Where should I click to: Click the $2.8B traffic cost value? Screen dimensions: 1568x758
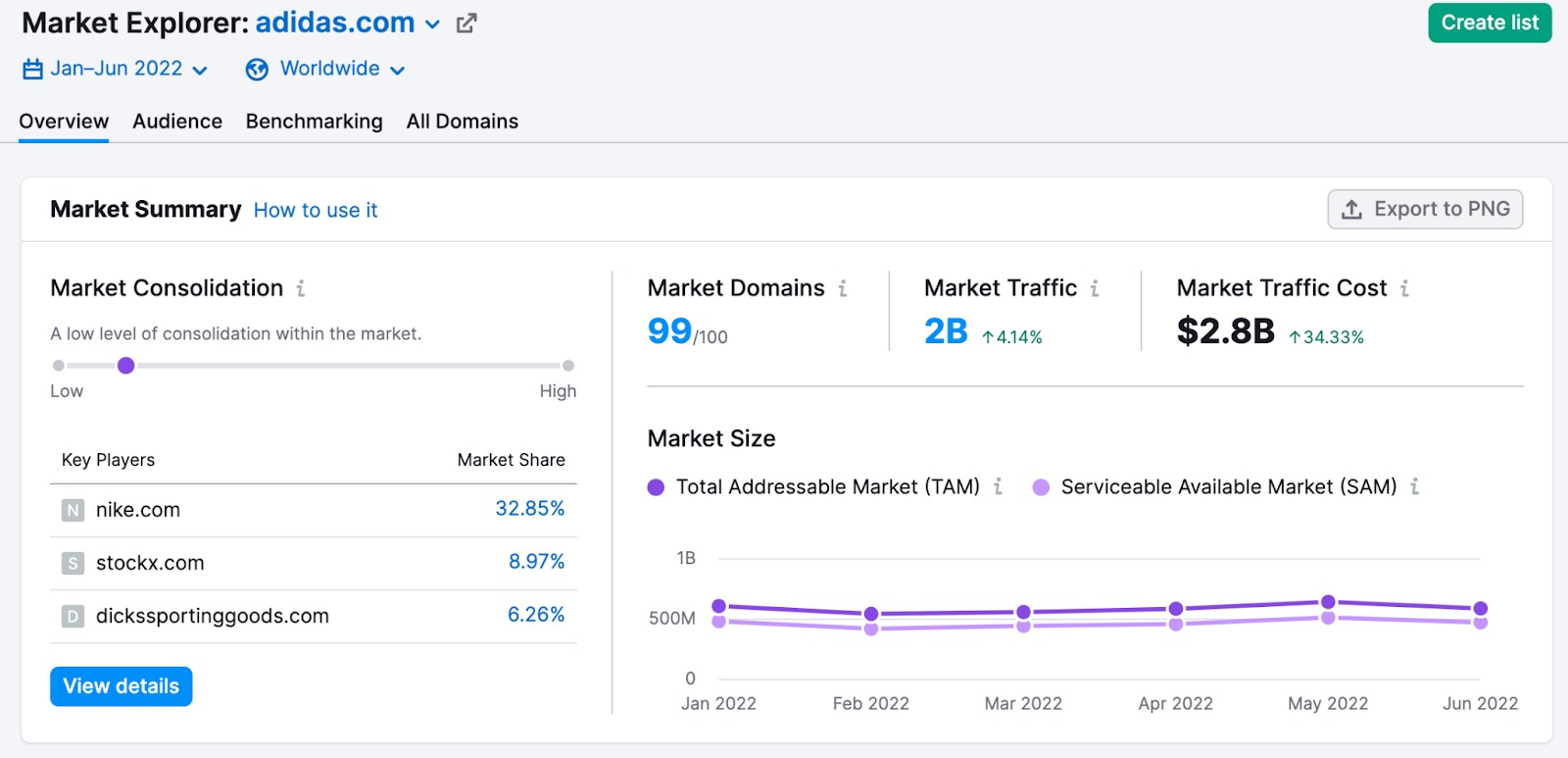(x=1226, y=331)
